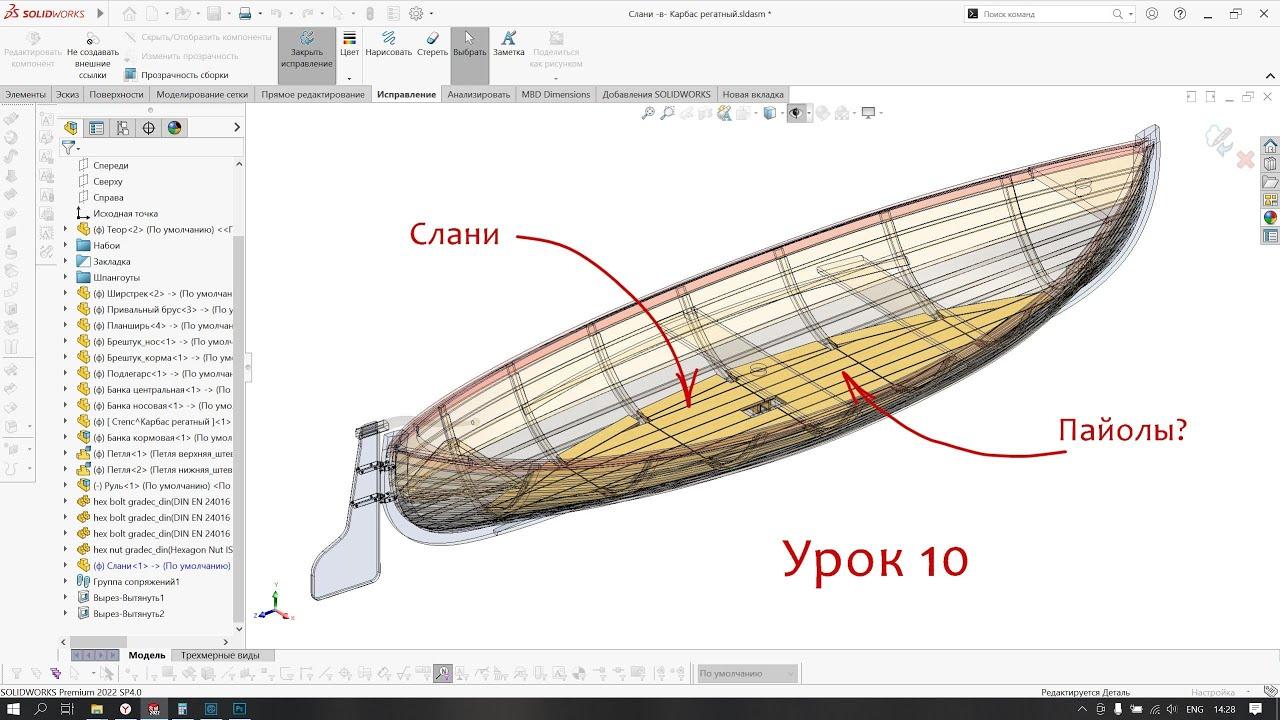
Task: Click the Цвет color swatch button
Action: (349, 44)
